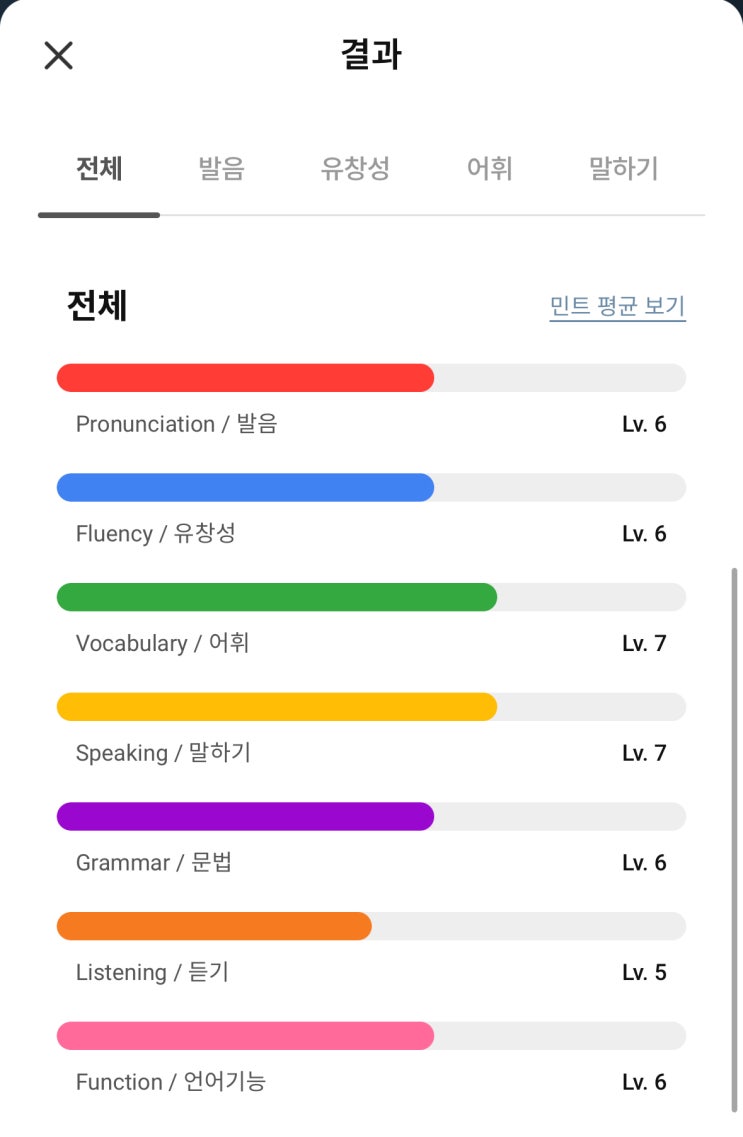
Task: Open the 유창성 tab
Action: coord(355,169)
